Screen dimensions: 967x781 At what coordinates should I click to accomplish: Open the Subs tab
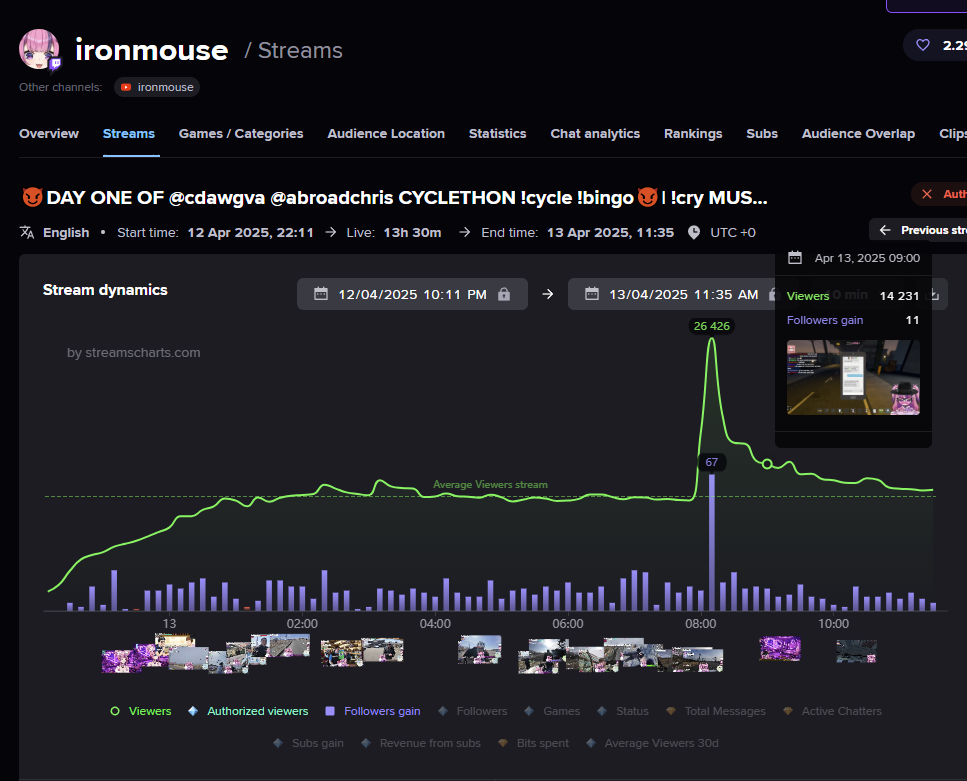762,133
